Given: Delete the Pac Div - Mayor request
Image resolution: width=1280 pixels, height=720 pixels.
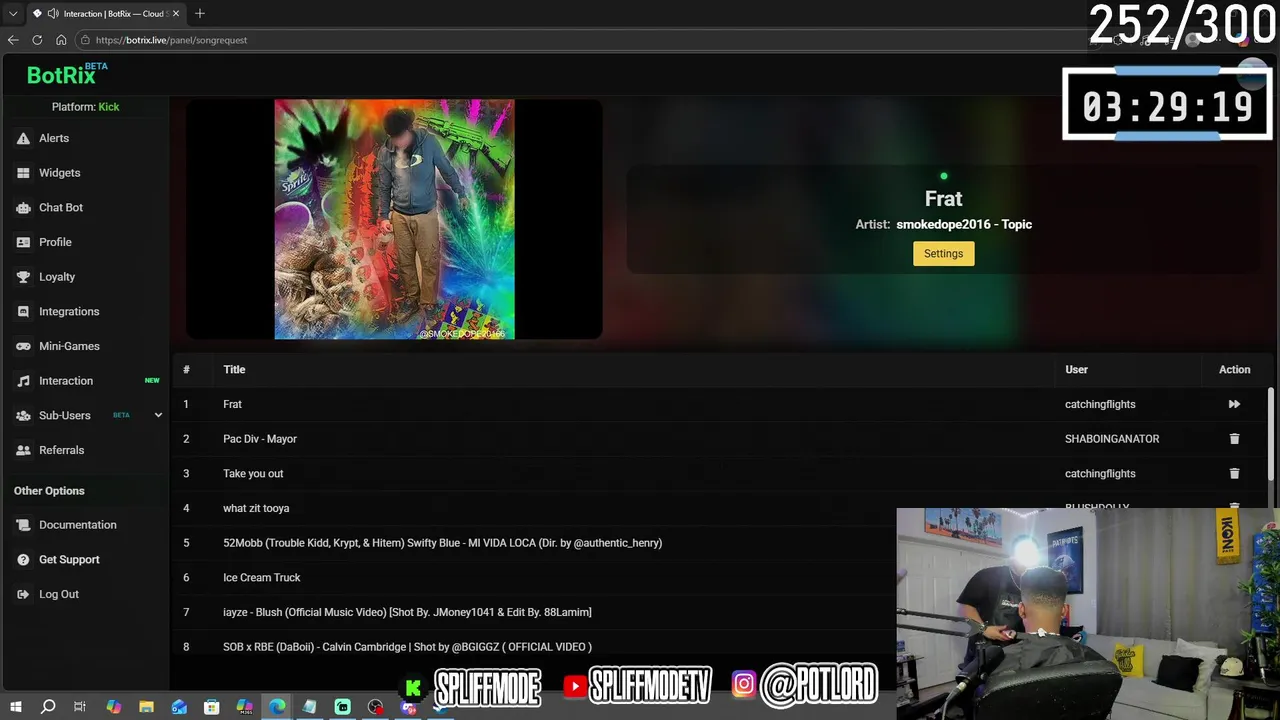Looking at the screenshot, I should pyautogui.click(x=1234, y=439).
